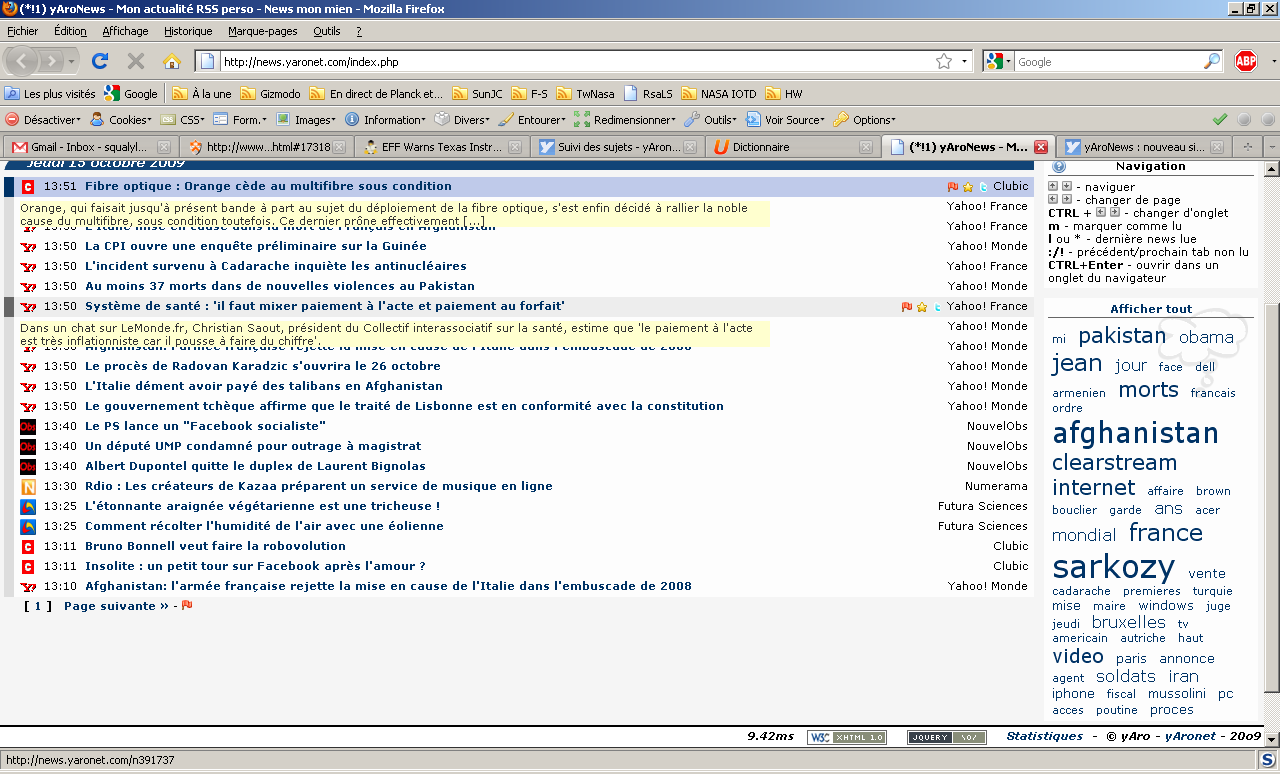This screenshot has width=1280, height=774.
Task: Click the Adblock Plus ABP icon
Action: point(1245,61)
